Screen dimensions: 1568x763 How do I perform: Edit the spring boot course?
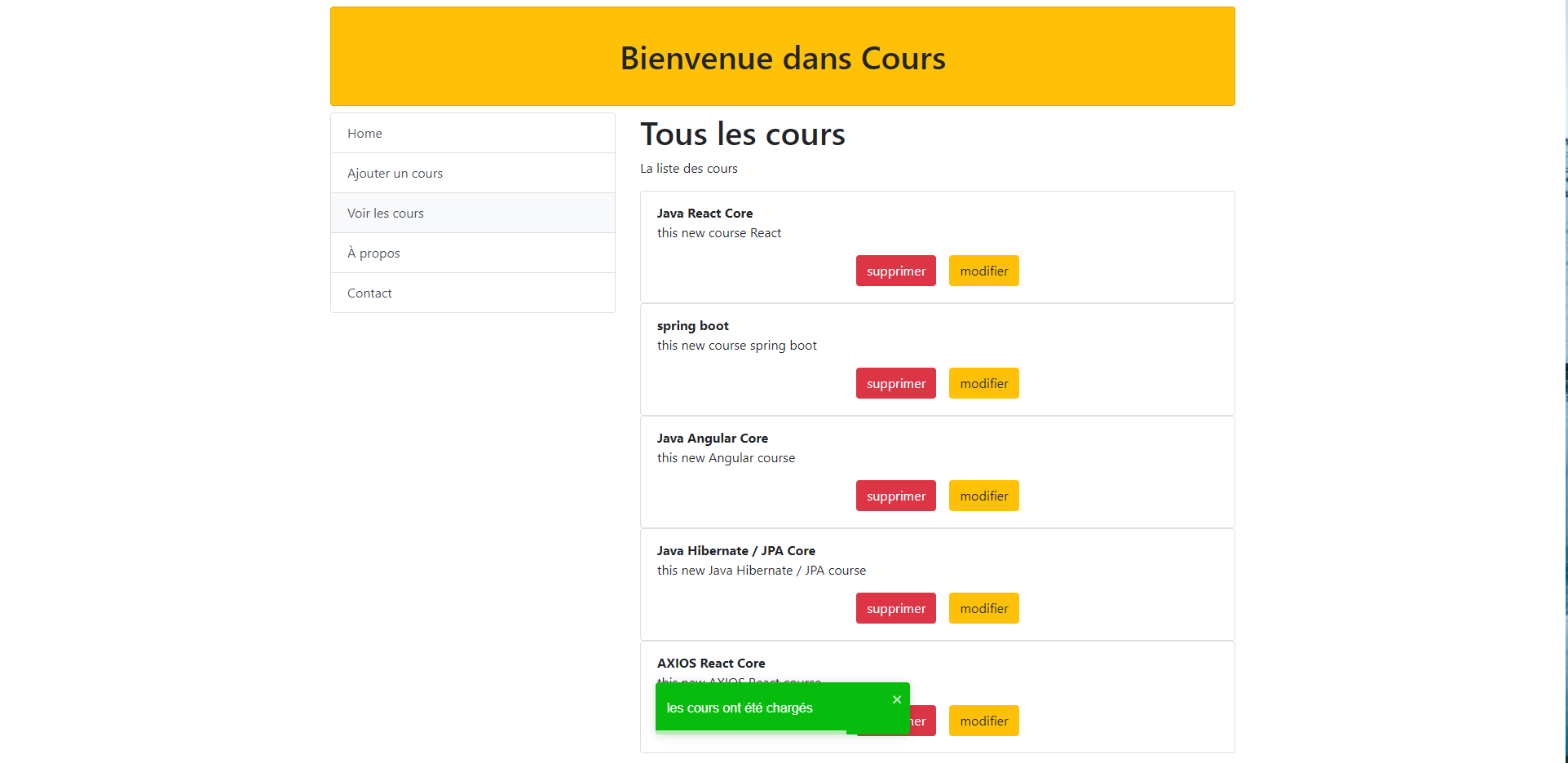pos(983,383)
